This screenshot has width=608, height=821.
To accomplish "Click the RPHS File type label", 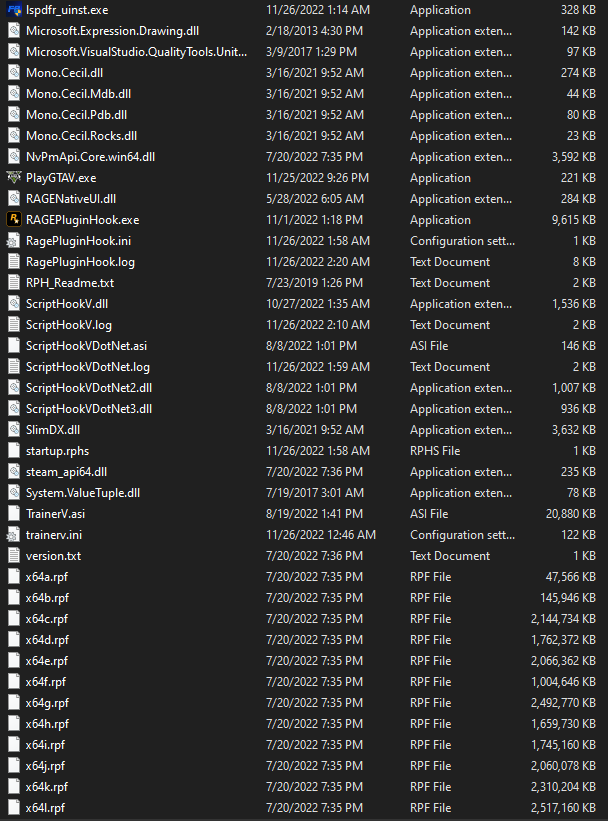I will [435, 451].
